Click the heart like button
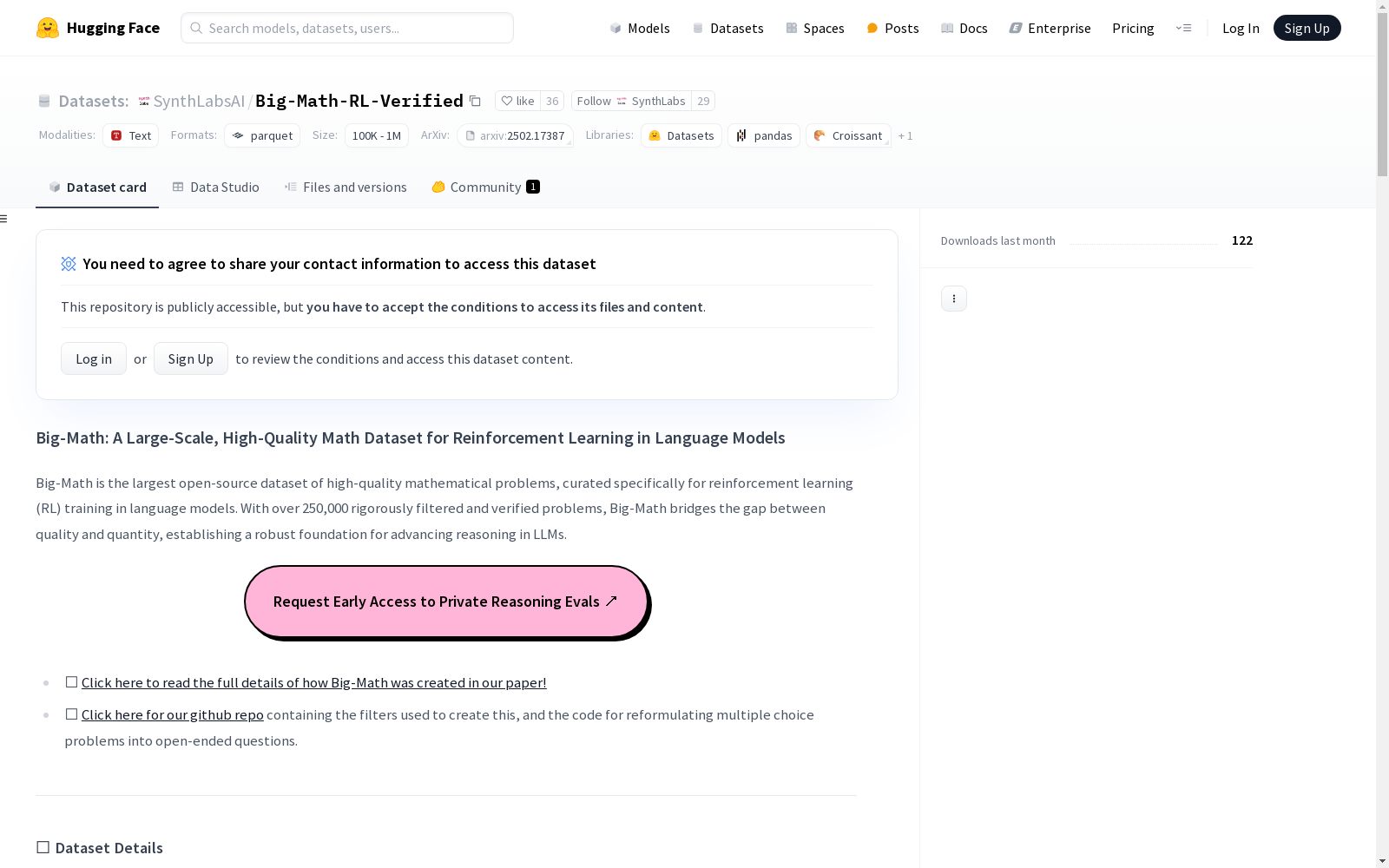This screenshot has height=868, width=1389. coord(517,101)
